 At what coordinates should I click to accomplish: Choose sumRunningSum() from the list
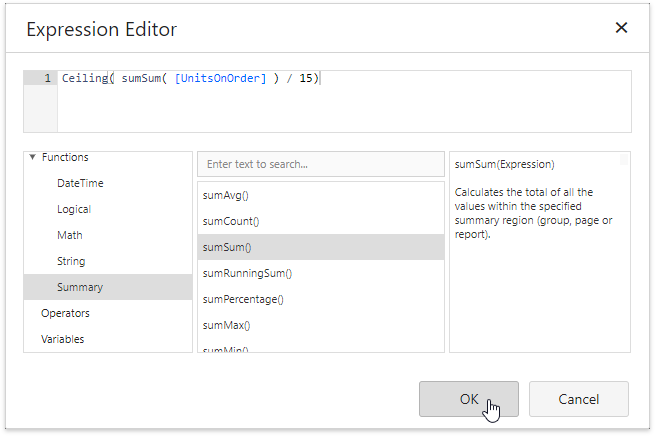tap(247, 273)
